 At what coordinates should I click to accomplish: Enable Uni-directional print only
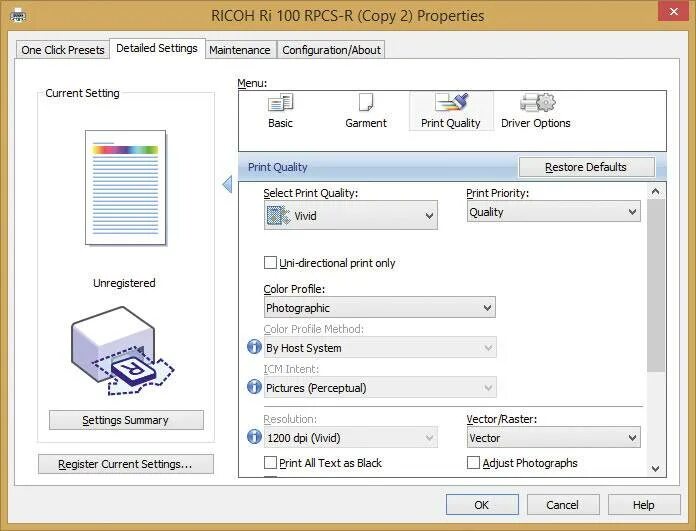click(270, 262)
